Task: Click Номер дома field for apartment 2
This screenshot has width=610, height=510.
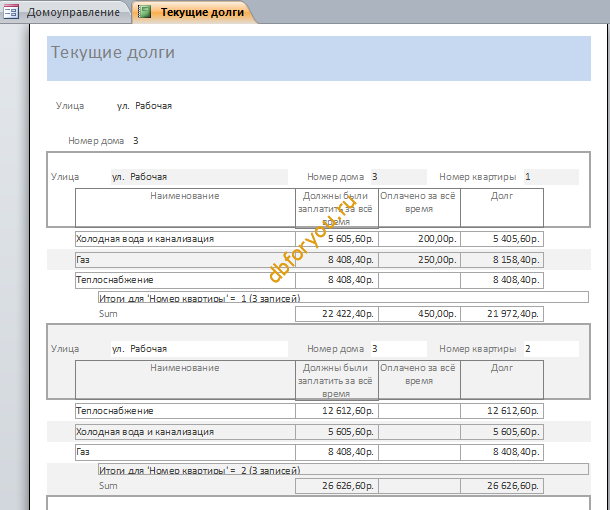Action: [x=399, y=349]
